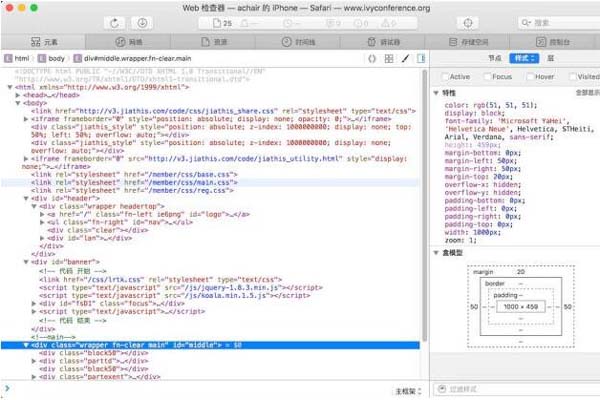Image resolution: width=600 pixels, height=400 pixels.
Task: Toggle the details sidebar panel icon
Action: [421, 59]
